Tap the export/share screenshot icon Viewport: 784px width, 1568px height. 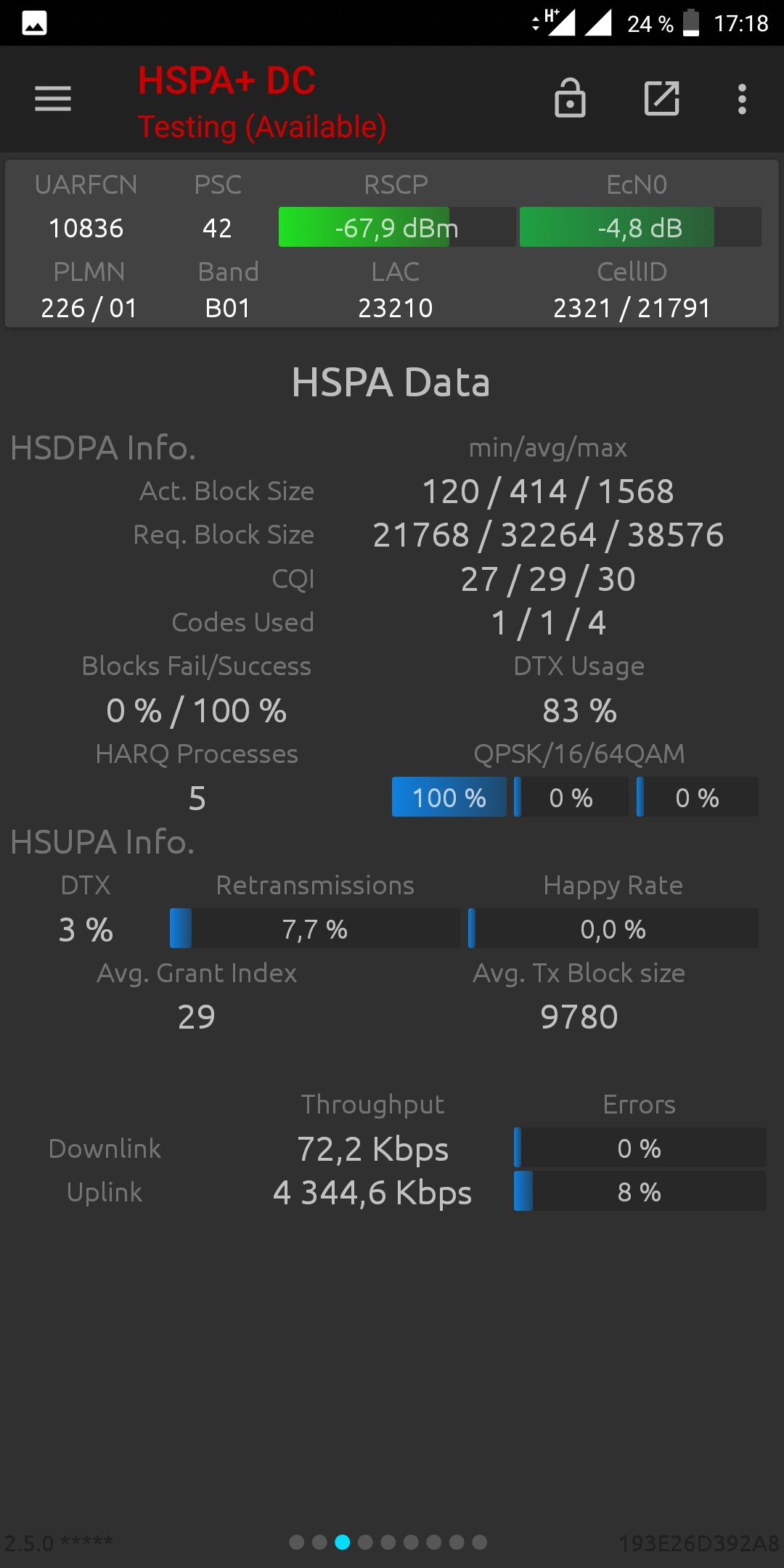(x=662, y=99)
